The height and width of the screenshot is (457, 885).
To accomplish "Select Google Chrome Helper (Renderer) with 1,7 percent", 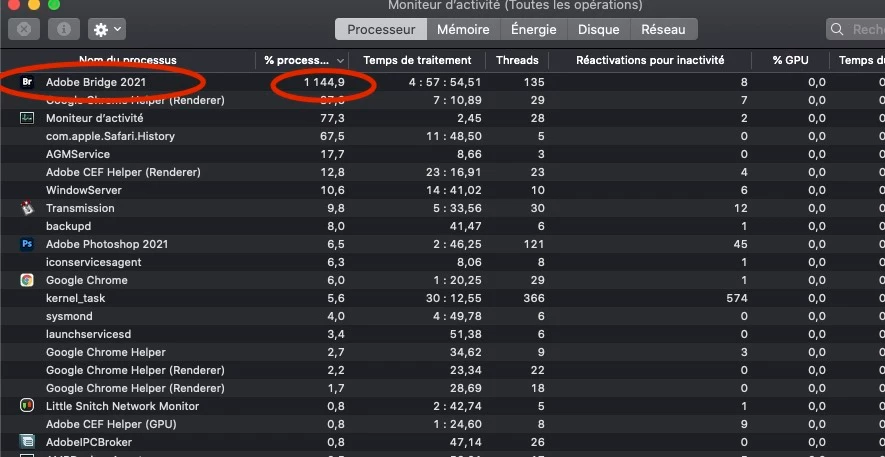I will click(x=135, y=388).
